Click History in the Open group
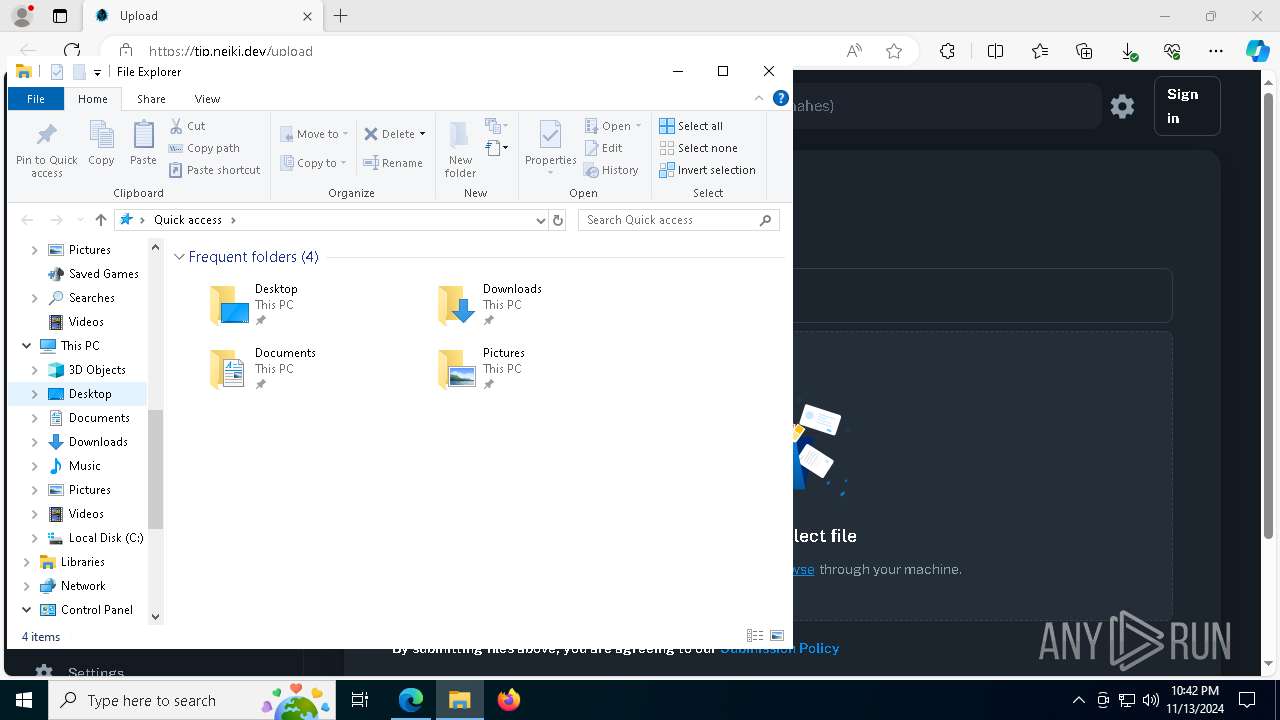 tap(611, 170)
